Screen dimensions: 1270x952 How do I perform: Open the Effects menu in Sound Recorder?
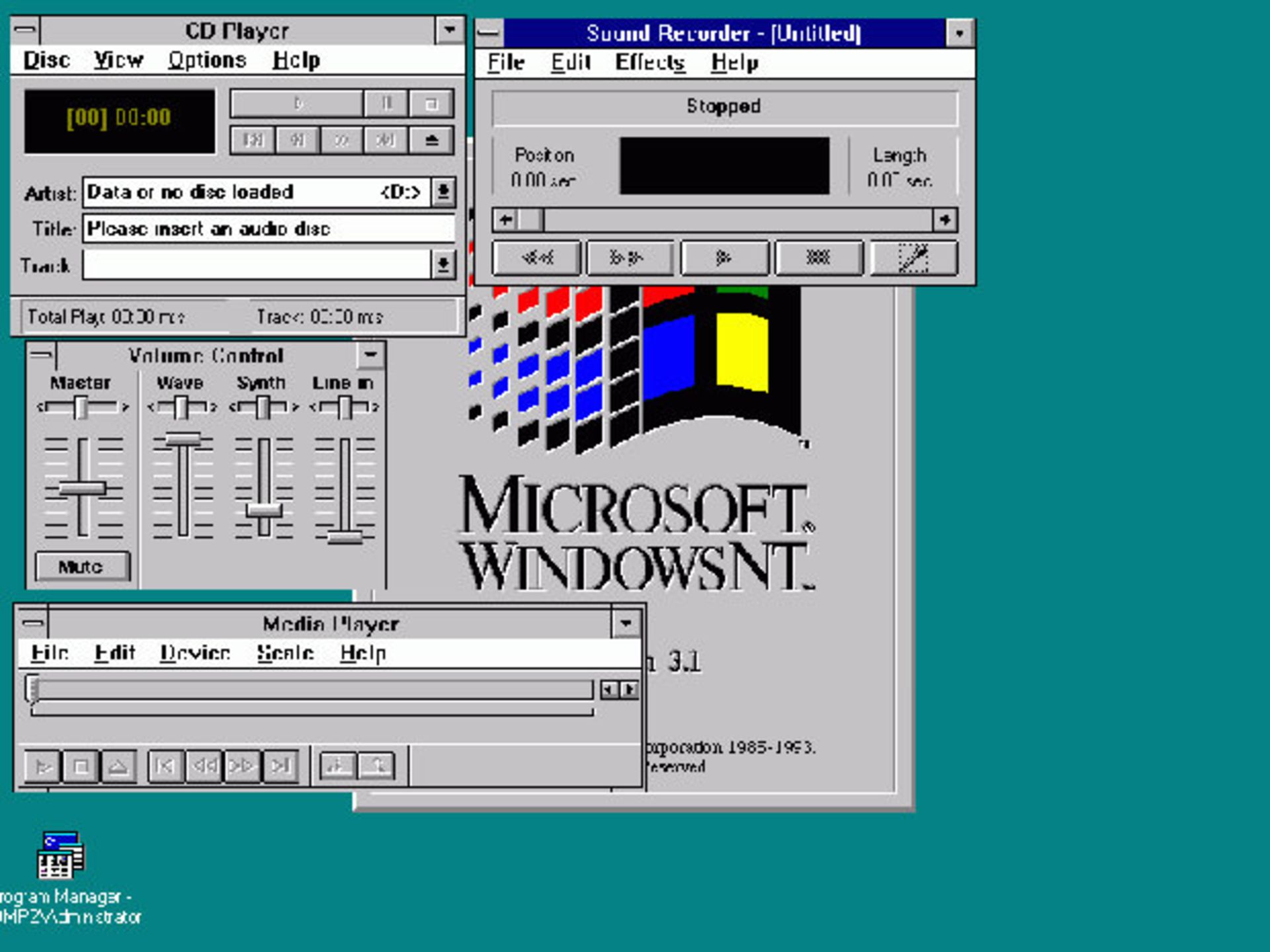(649, 62)
